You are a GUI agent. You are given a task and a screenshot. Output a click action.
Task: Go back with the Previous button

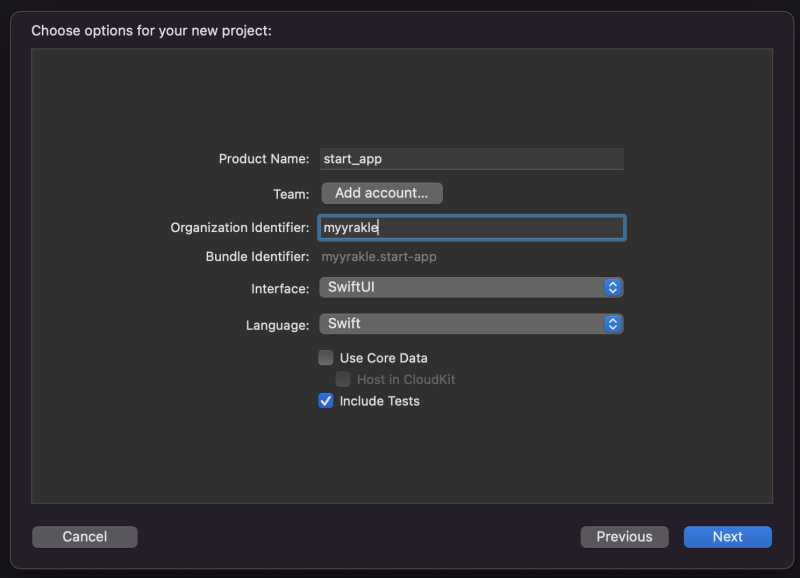pyautogui.click(x=624, y=537)
